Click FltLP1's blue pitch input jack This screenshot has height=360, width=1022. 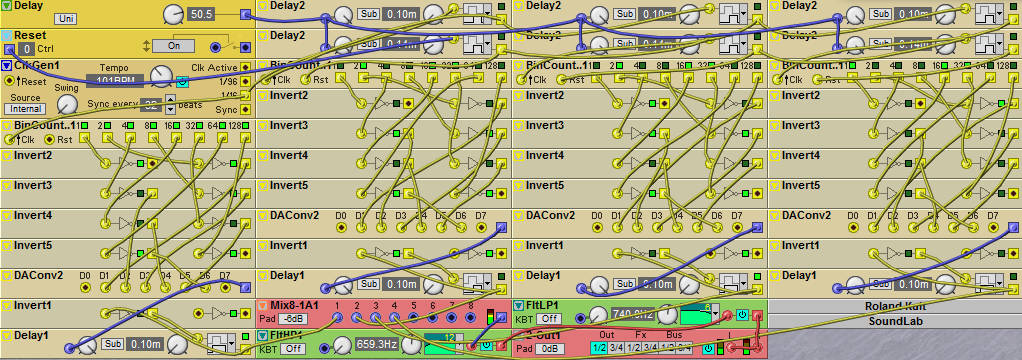pos(581,317)
